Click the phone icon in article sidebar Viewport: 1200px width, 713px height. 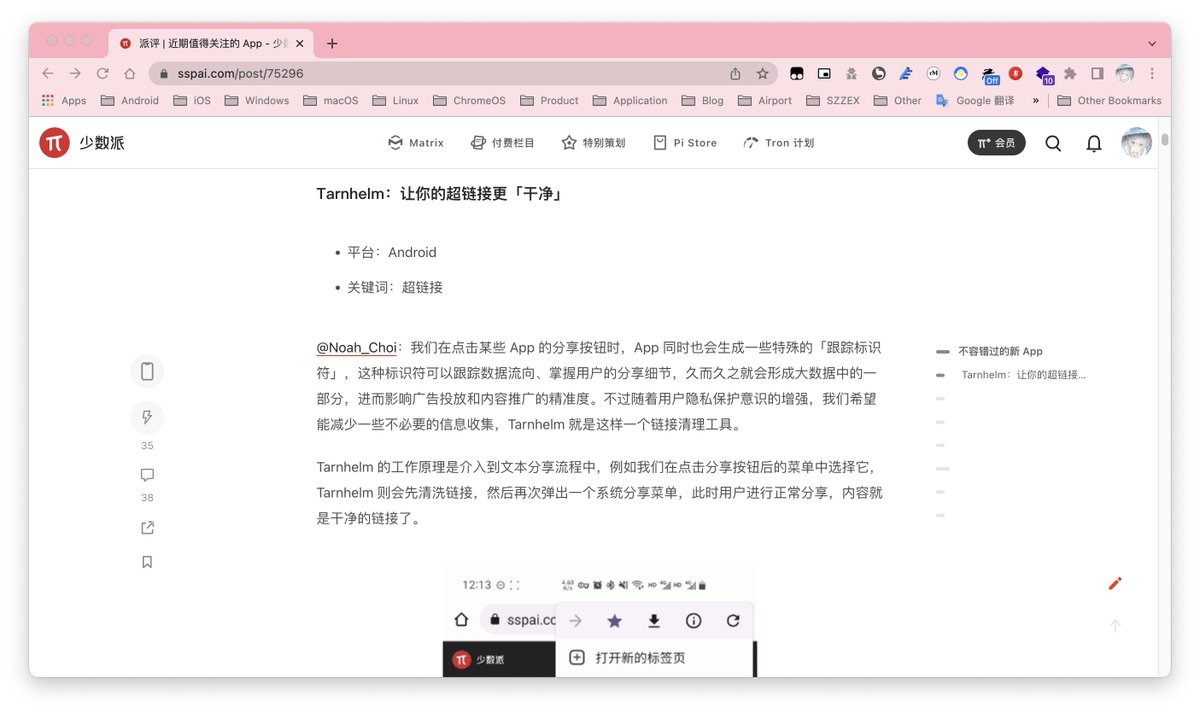coord(147,371)
